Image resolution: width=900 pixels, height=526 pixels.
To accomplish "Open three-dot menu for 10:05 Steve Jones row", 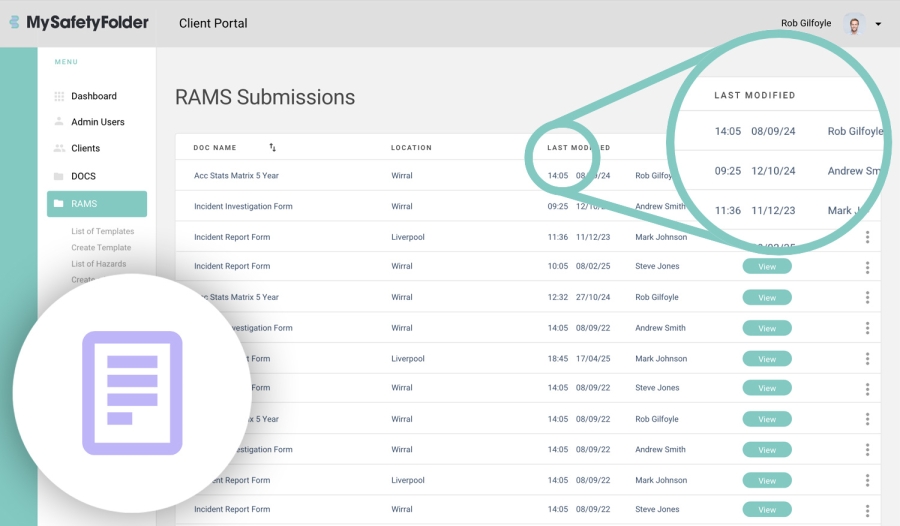I will [867, 267].
